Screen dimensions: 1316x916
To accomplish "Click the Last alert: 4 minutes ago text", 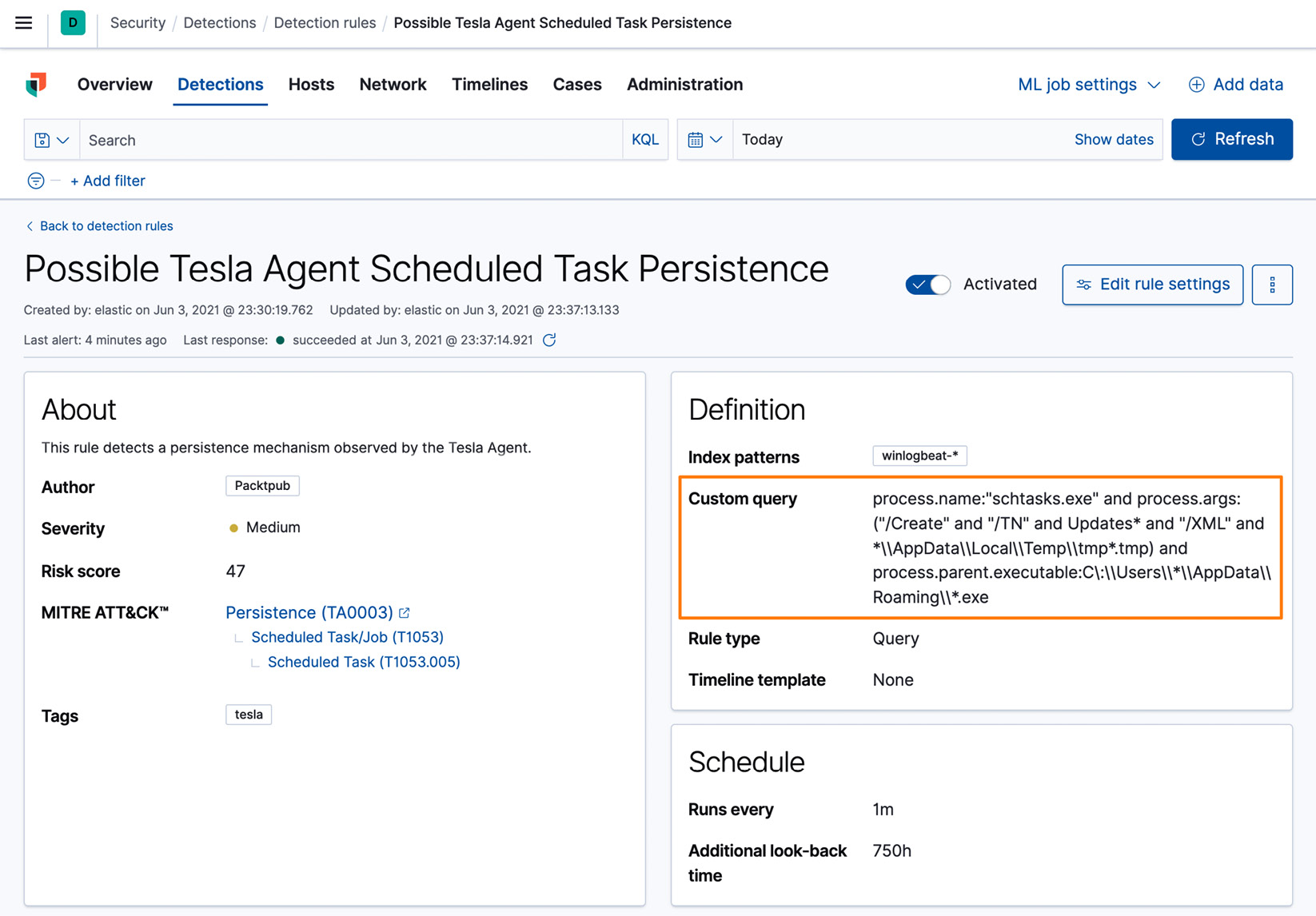I will pos(95,340).
